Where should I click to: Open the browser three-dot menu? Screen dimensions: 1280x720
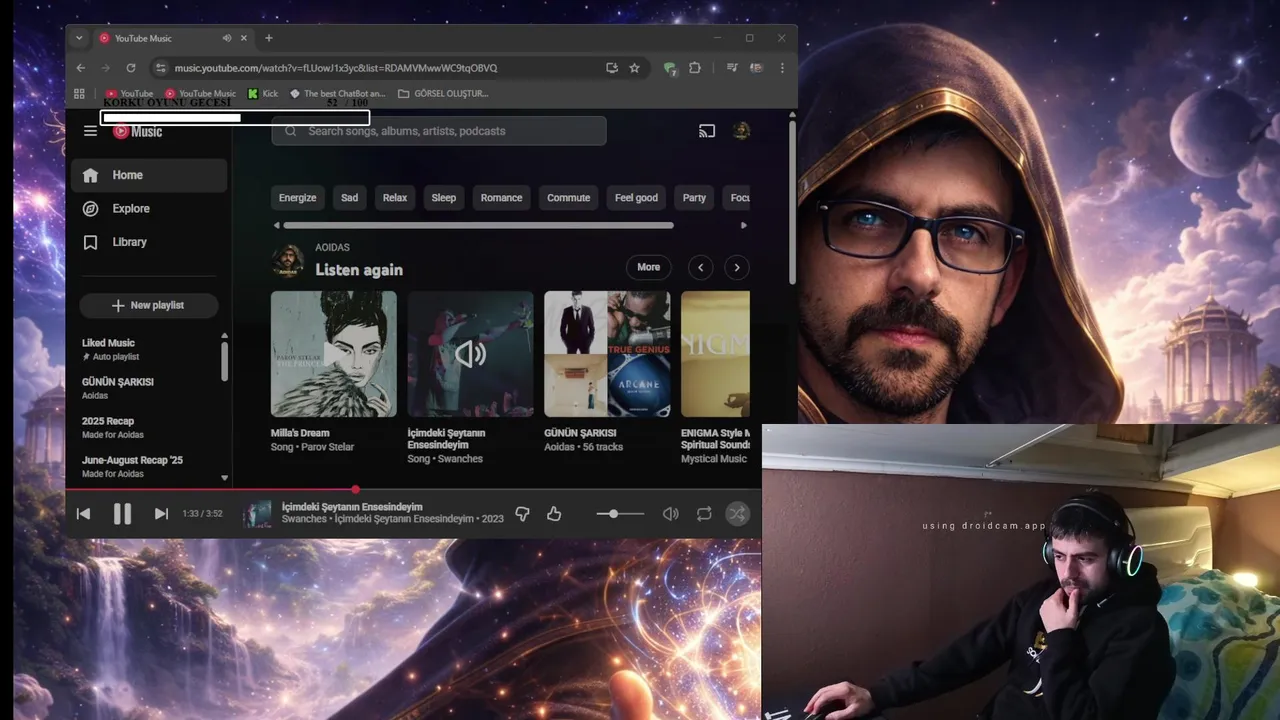point(782,68)
